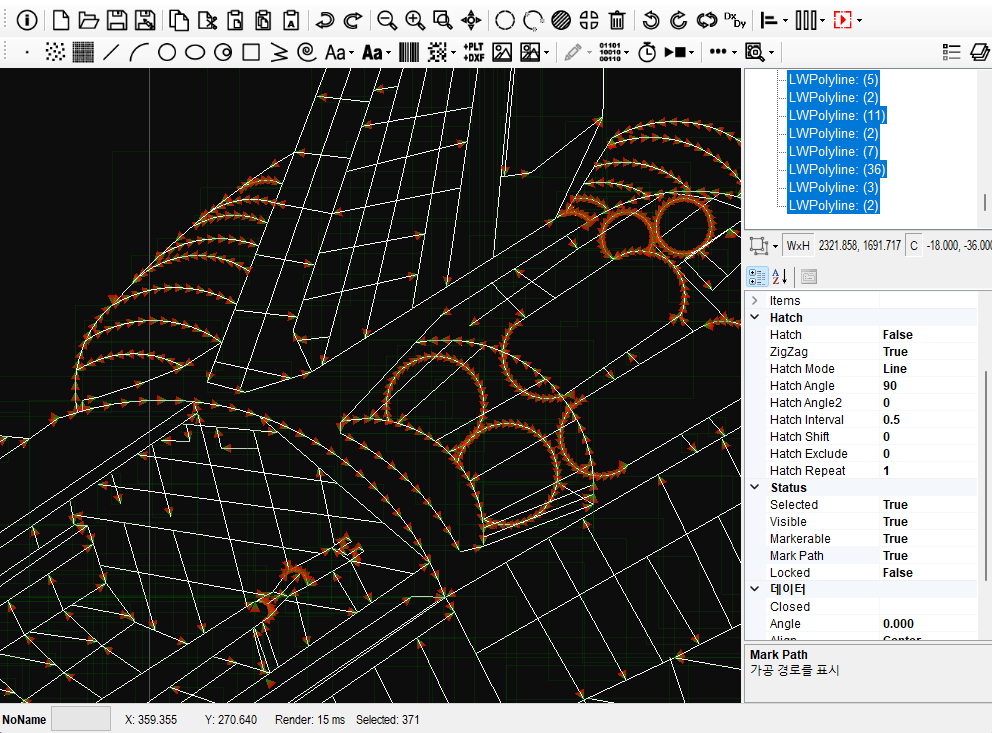Viewport: 992px width, 733px height.
Task: Click the C center position button
Action: (x=913, y=245)
